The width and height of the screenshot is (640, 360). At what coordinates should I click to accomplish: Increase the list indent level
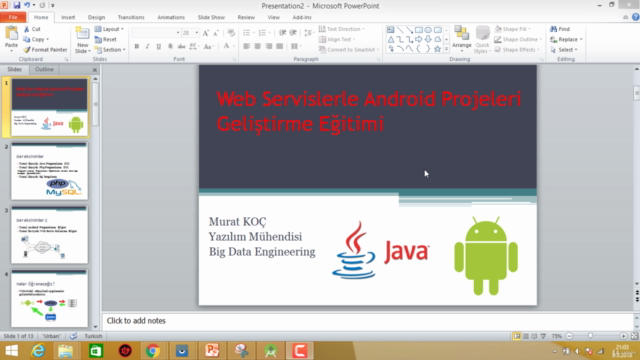293,33
